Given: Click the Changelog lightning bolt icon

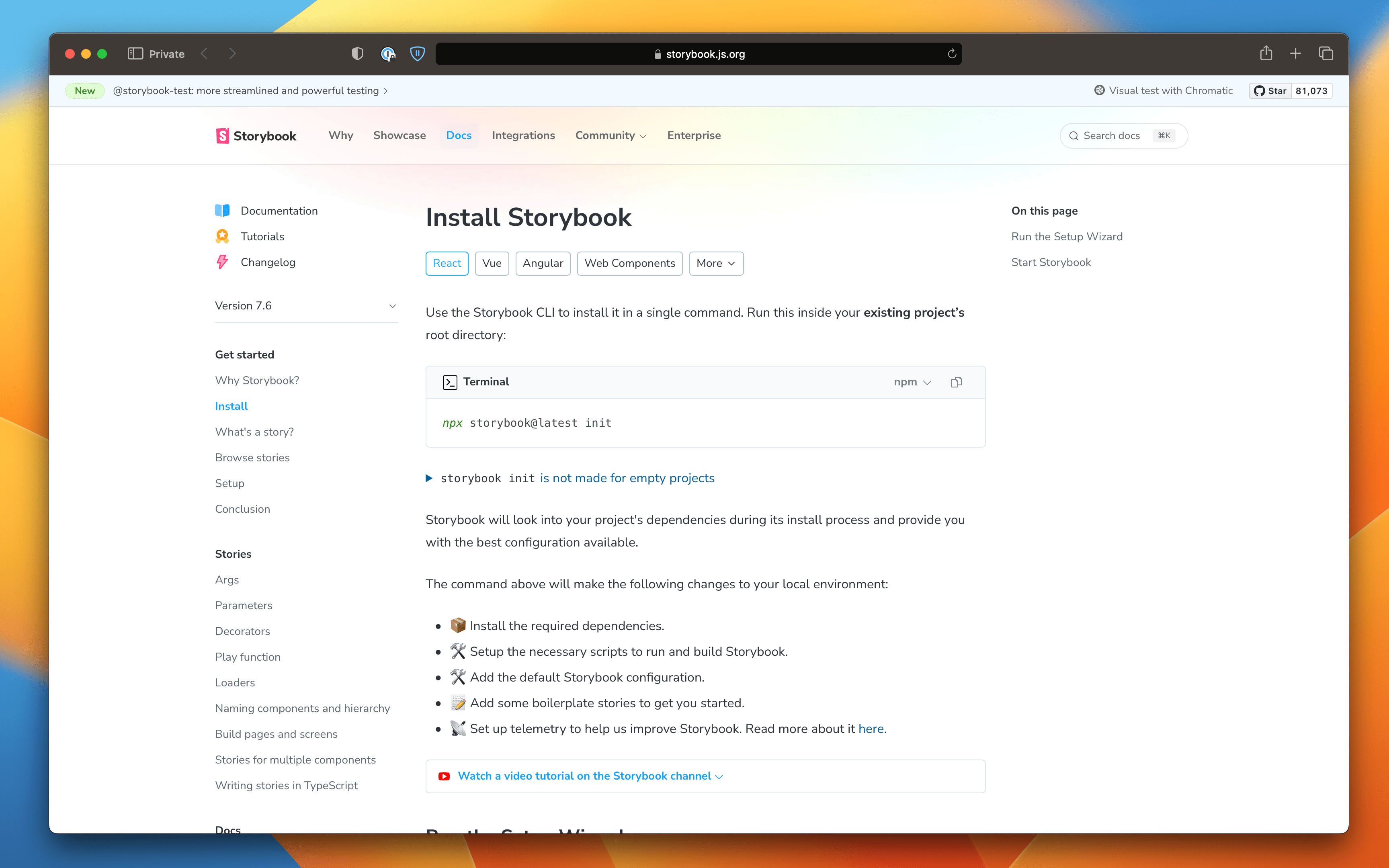Looking at the screenshot, I should click(223, 262).
